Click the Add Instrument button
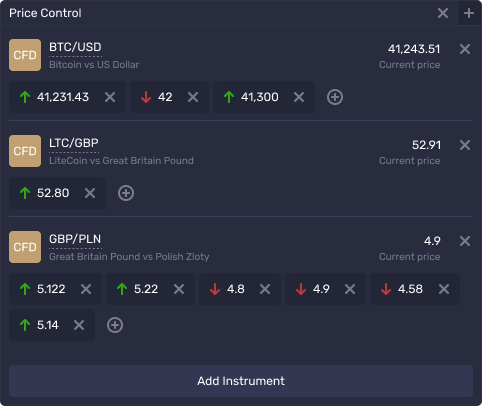Image resolution: width=482 pixels, height=406 pixels. click(x=241, y=381)
